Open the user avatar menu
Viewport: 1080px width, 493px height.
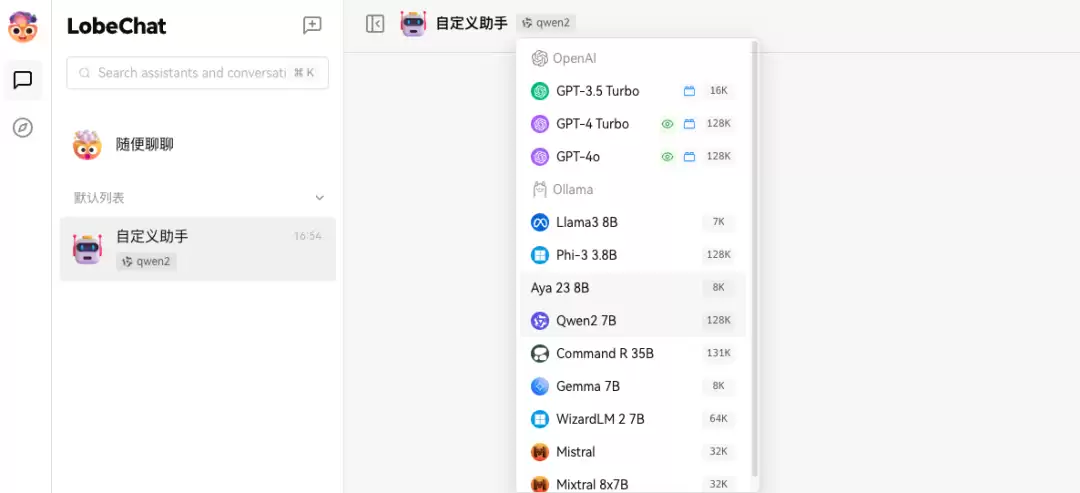click(x=23, y=27)
